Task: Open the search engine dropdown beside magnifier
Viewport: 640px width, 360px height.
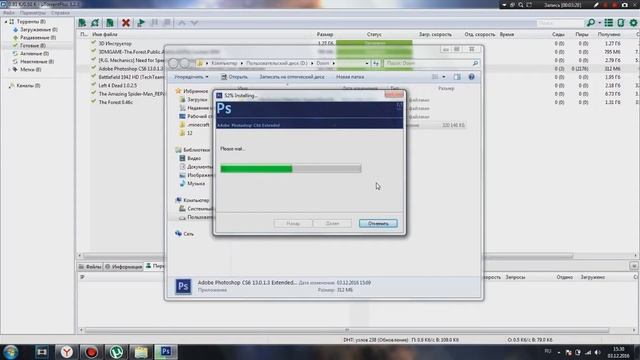Action: (600, 23)
